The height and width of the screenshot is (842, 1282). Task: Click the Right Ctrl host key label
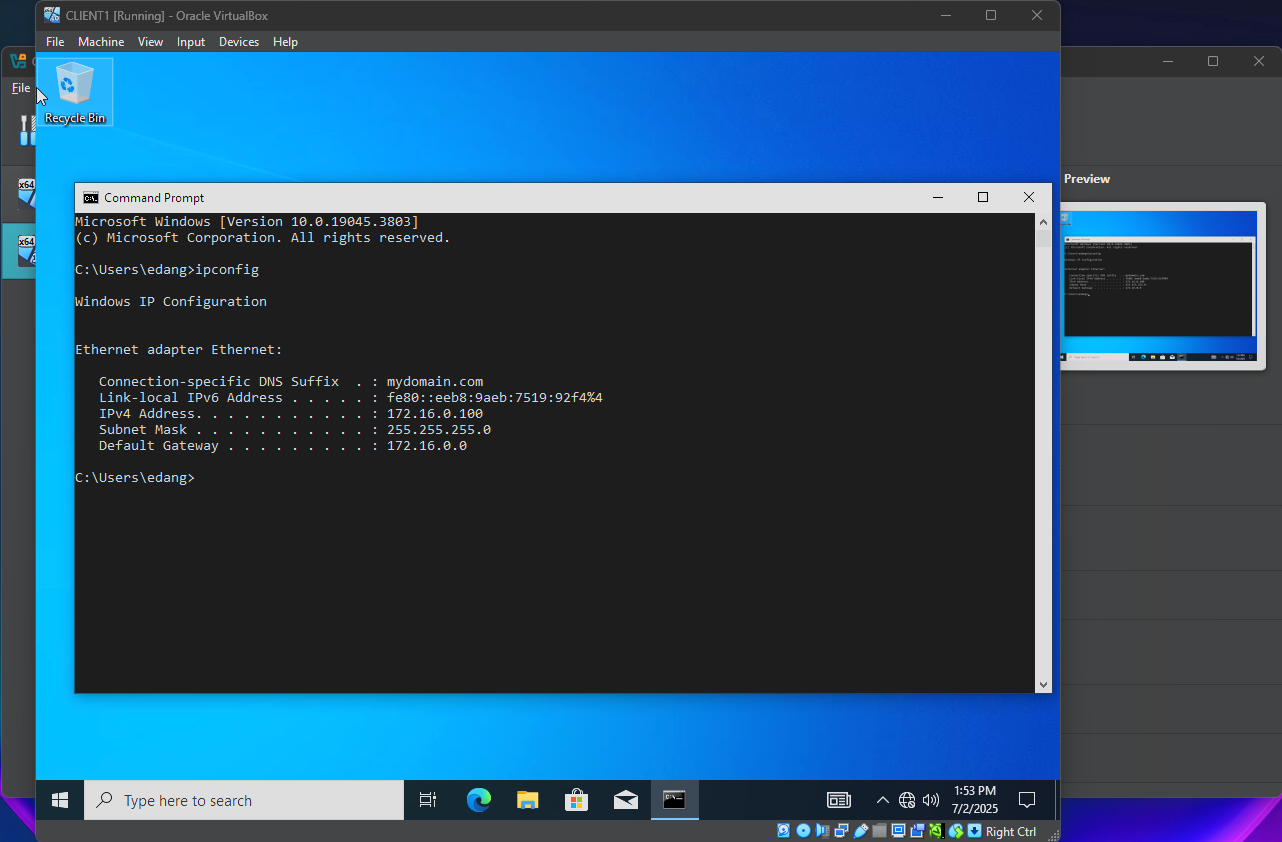[x=1011, y=832]
